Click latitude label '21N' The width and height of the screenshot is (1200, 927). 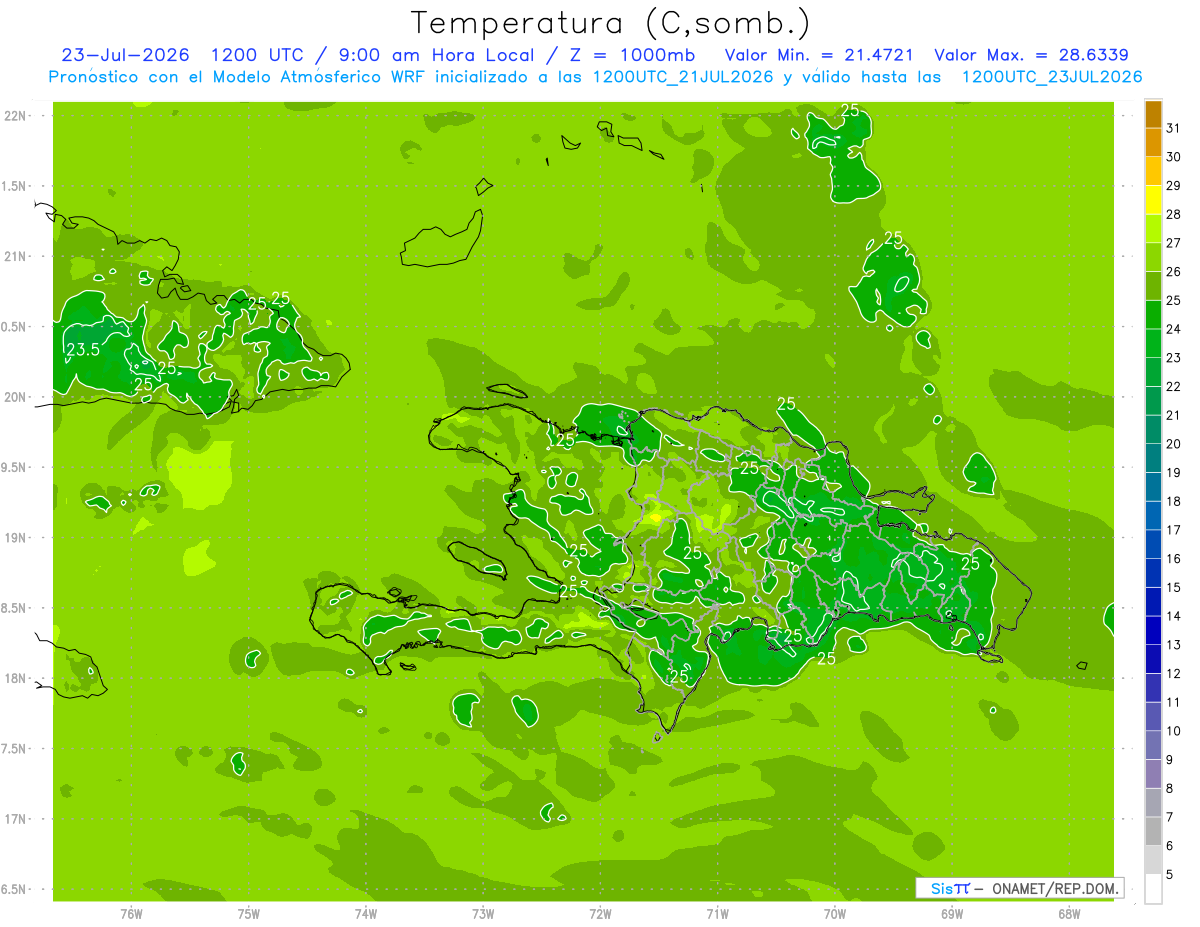click(15, 256)
